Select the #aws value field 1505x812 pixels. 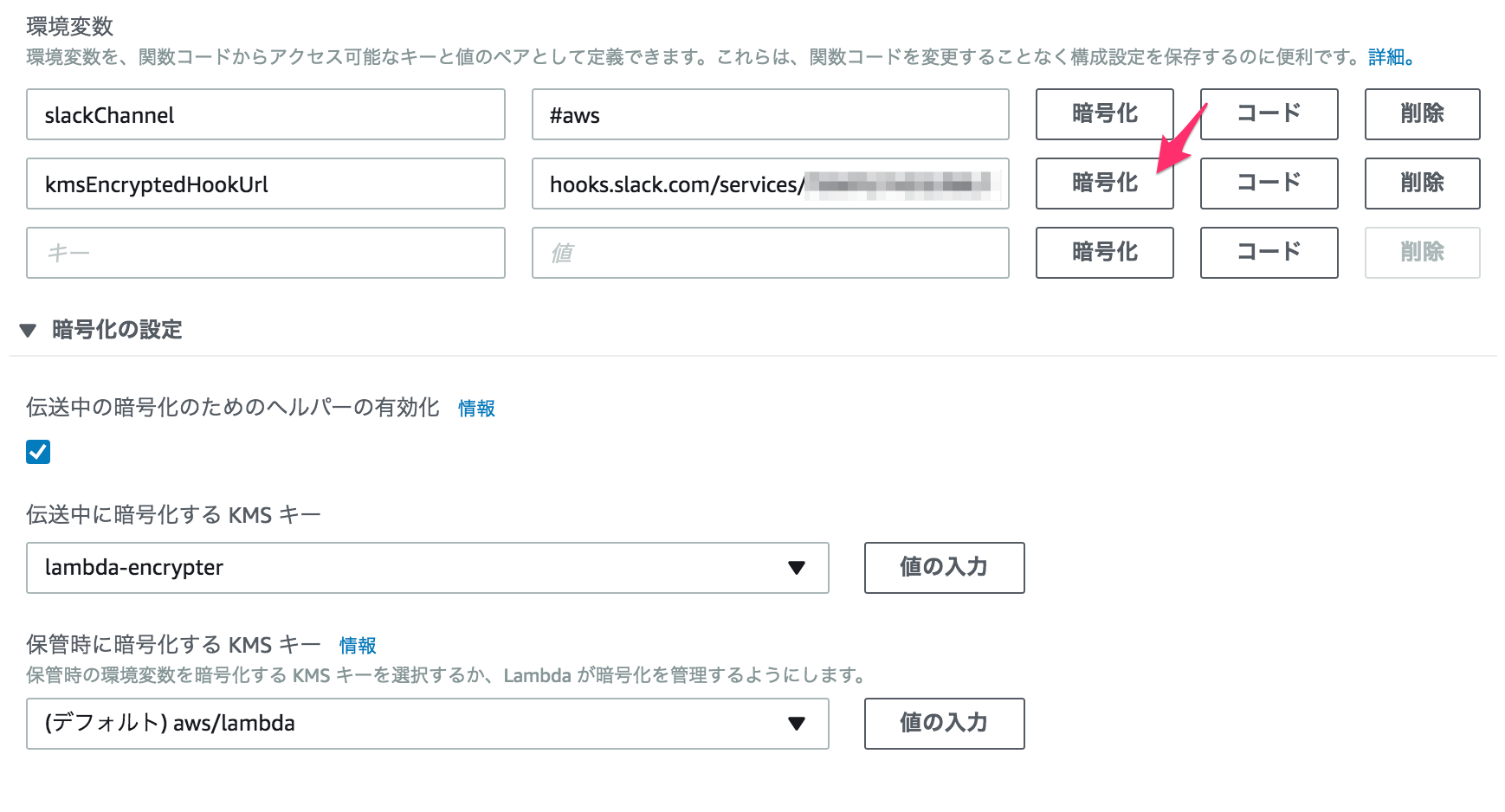pyautogui.click(x=769, y=114)
